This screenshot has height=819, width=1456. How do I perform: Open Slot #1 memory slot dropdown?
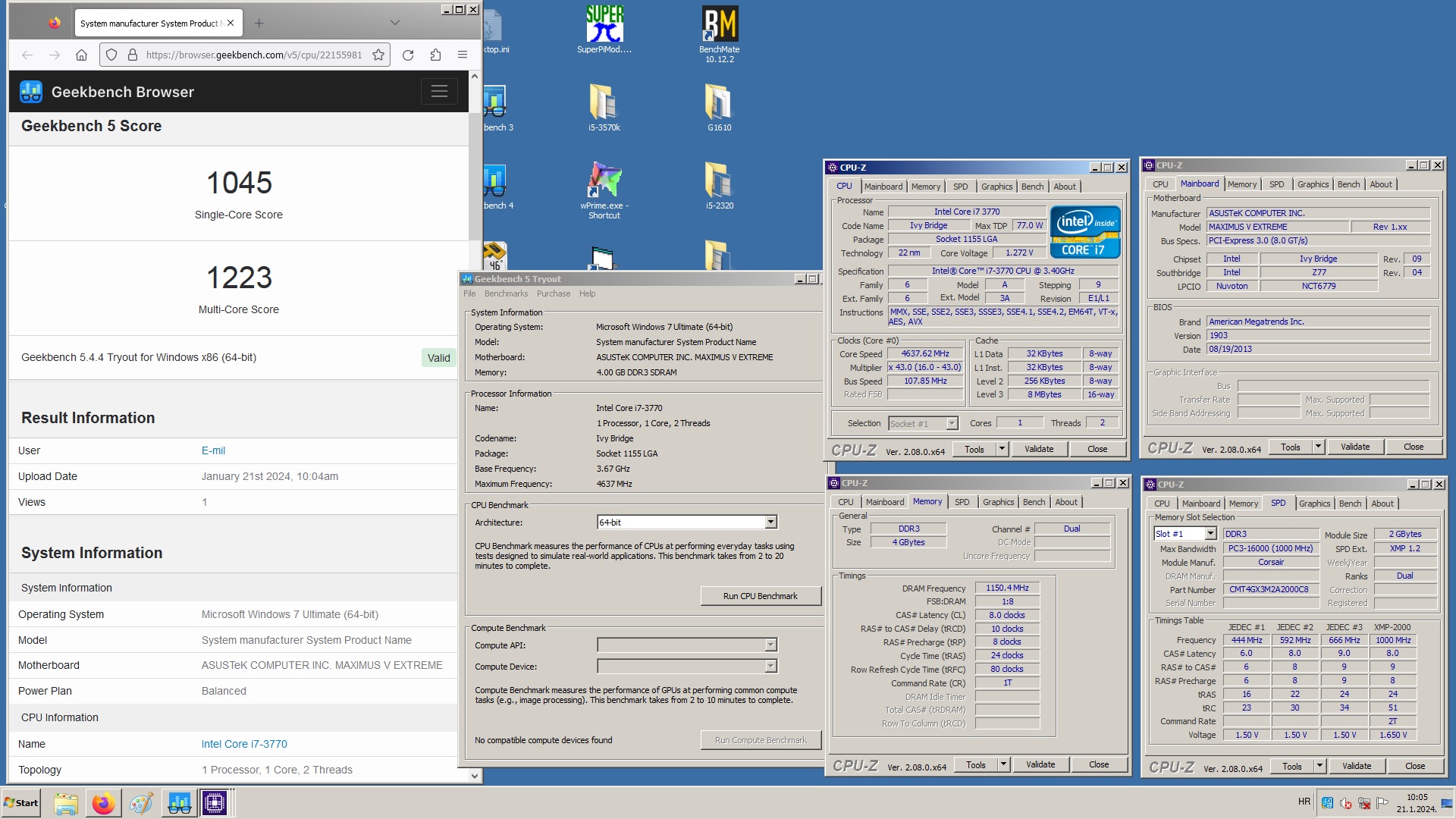1210,535
